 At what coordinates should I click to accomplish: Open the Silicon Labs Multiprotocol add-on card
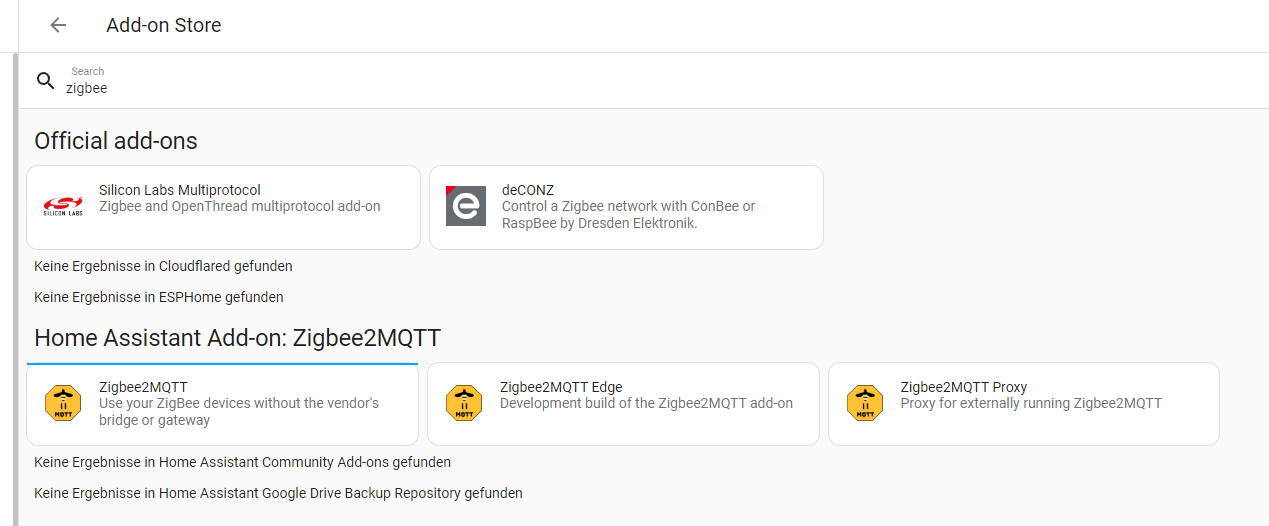[223, 207]
